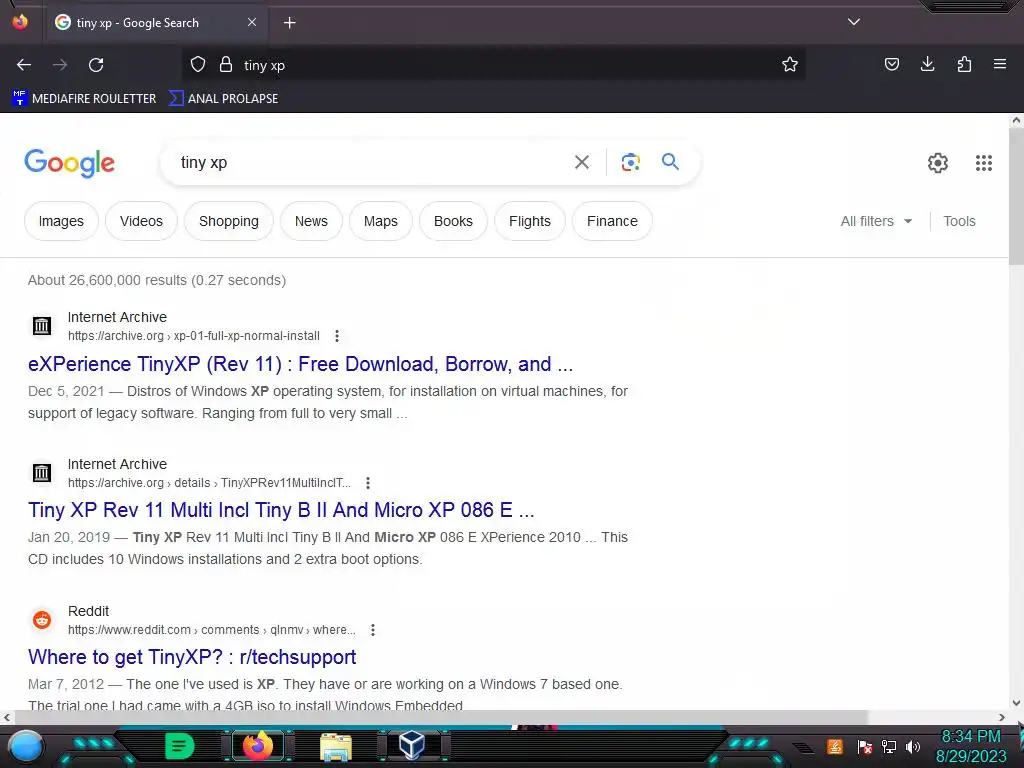Screen dimensions: 1024x768
Task: Open the list all tabs chevron
Action: [853, 22]
